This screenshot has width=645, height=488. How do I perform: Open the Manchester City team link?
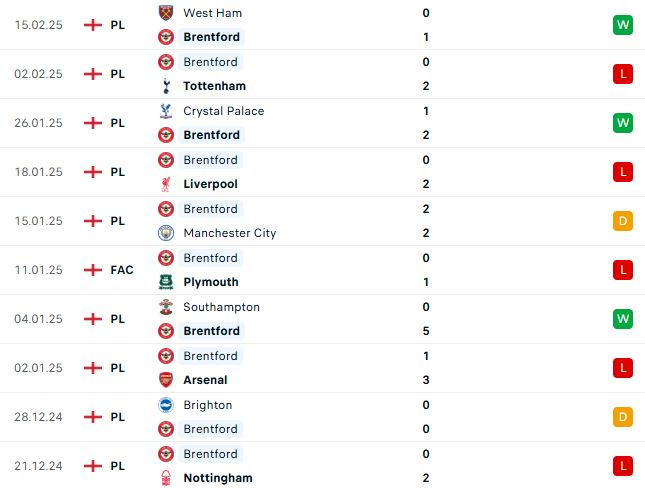click(230, 233)
